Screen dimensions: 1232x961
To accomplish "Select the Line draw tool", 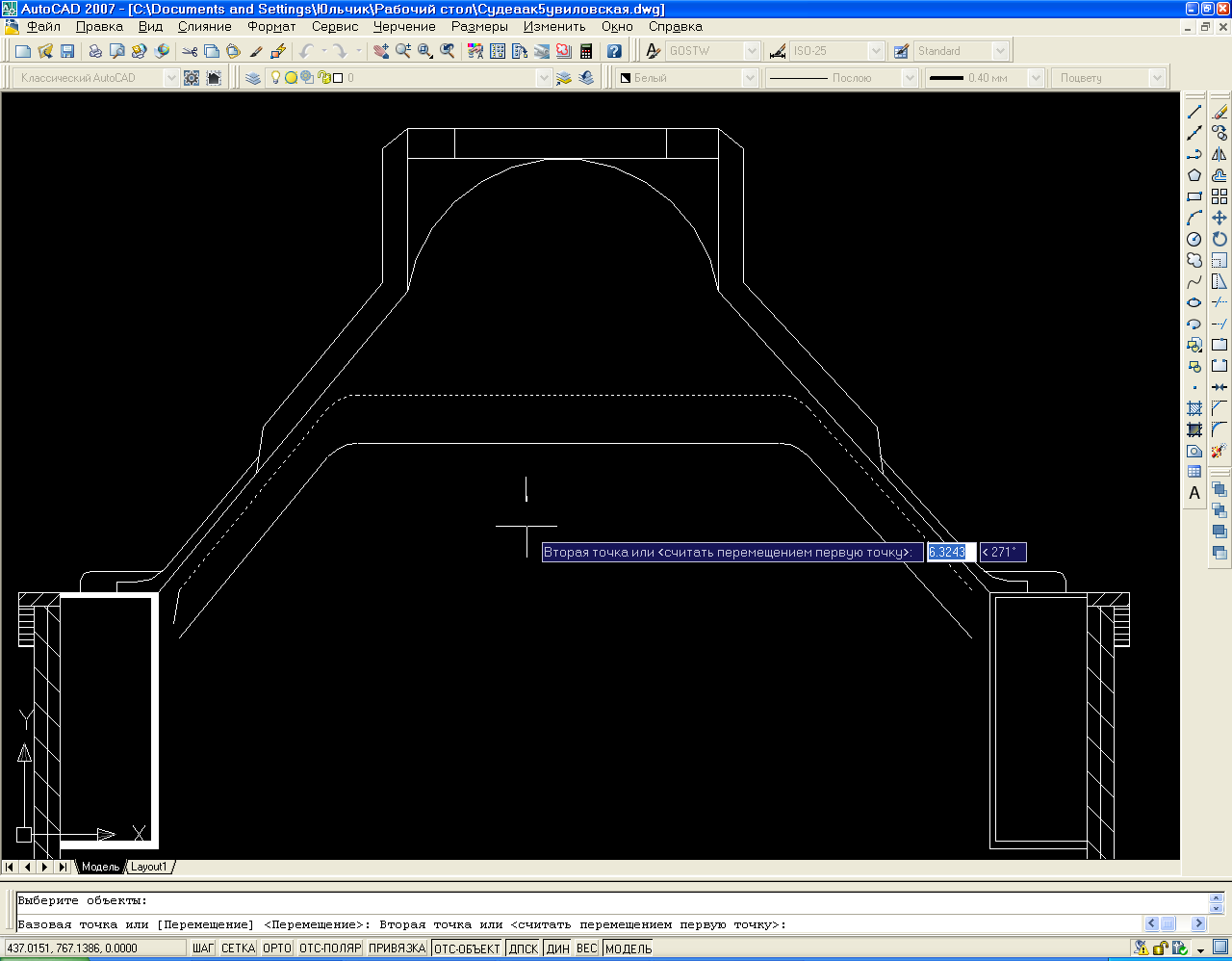I will pos(1194,112).
